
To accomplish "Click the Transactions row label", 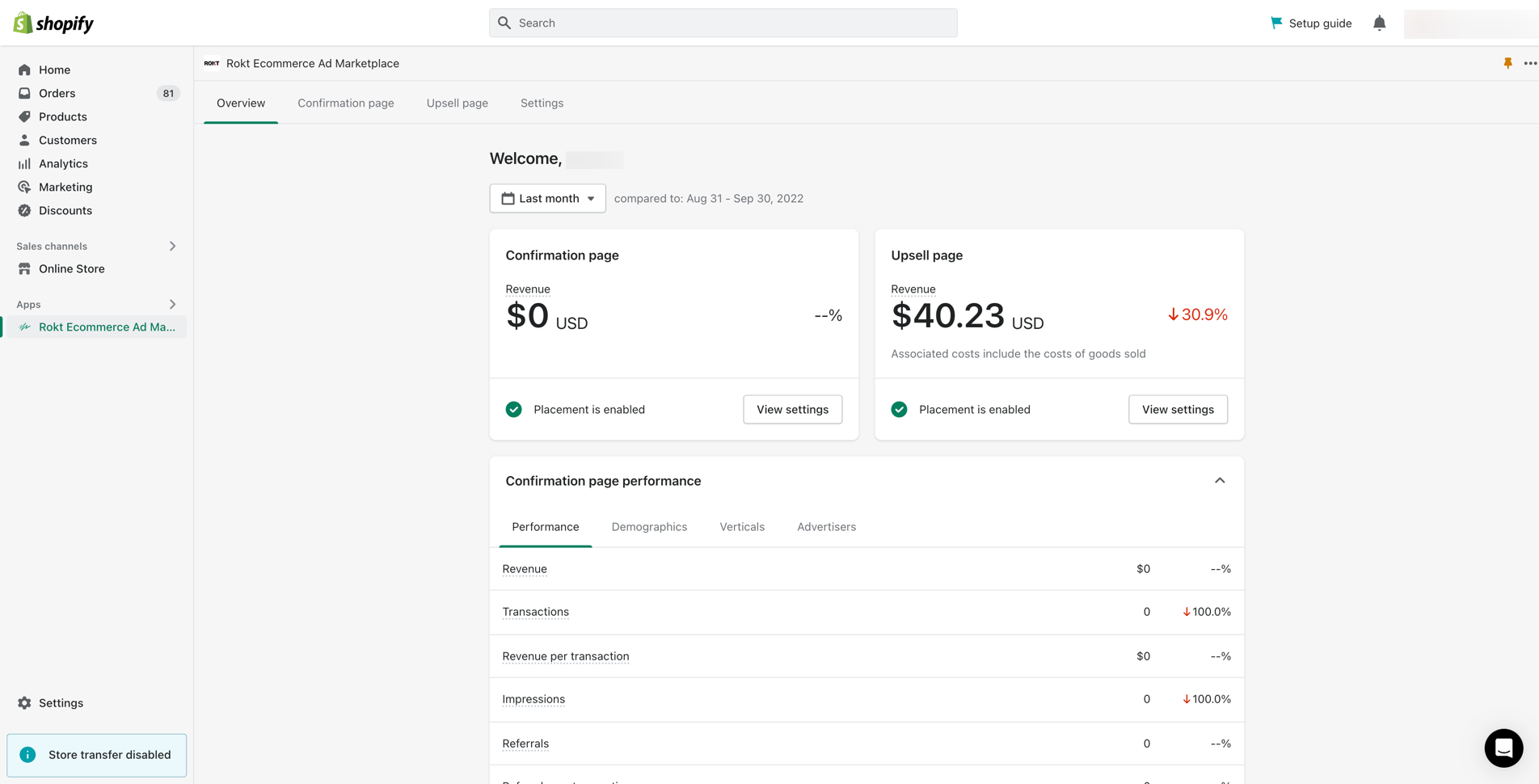I will (535, 612).
